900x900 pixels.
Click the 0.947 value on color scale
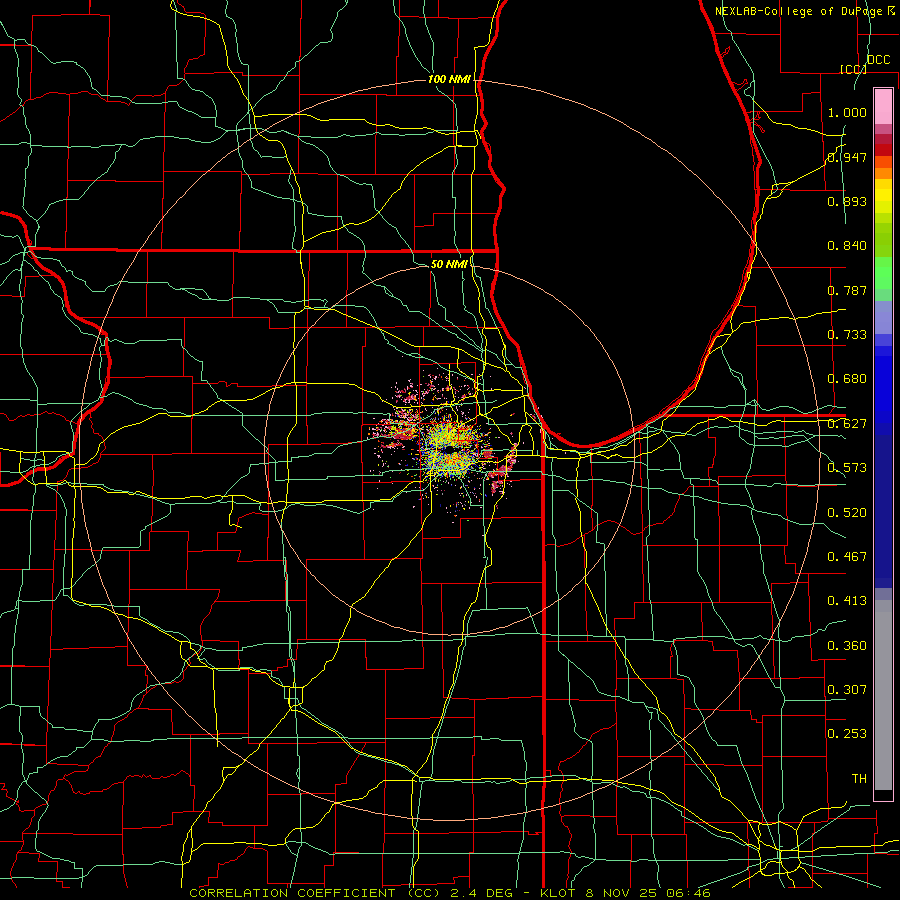pos(847,157)
